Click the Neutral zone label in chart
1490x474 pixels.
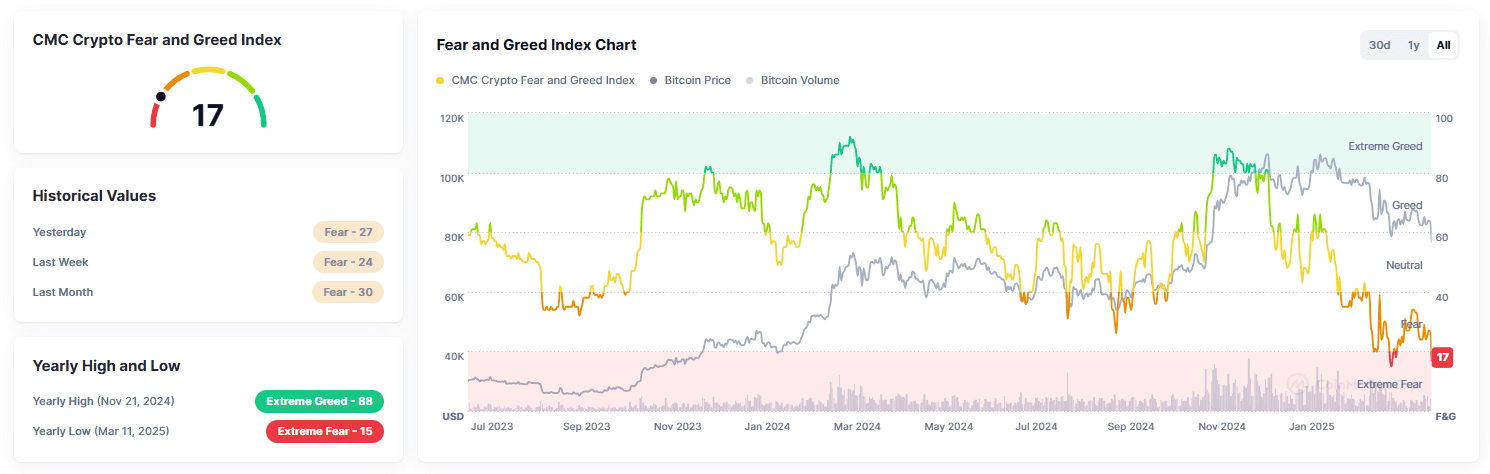pos(1403,265)
